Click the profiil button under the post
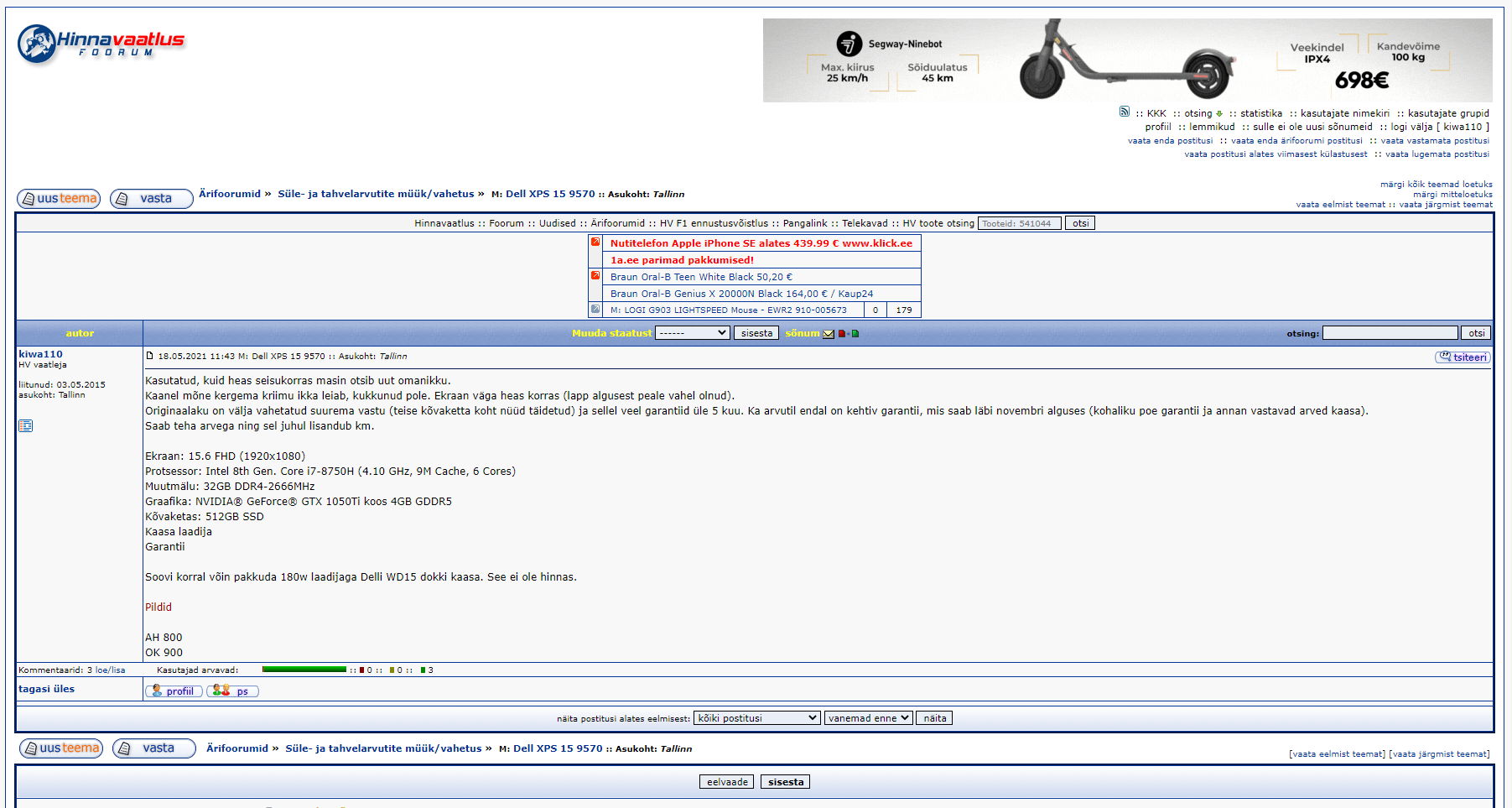 [174, 691]
